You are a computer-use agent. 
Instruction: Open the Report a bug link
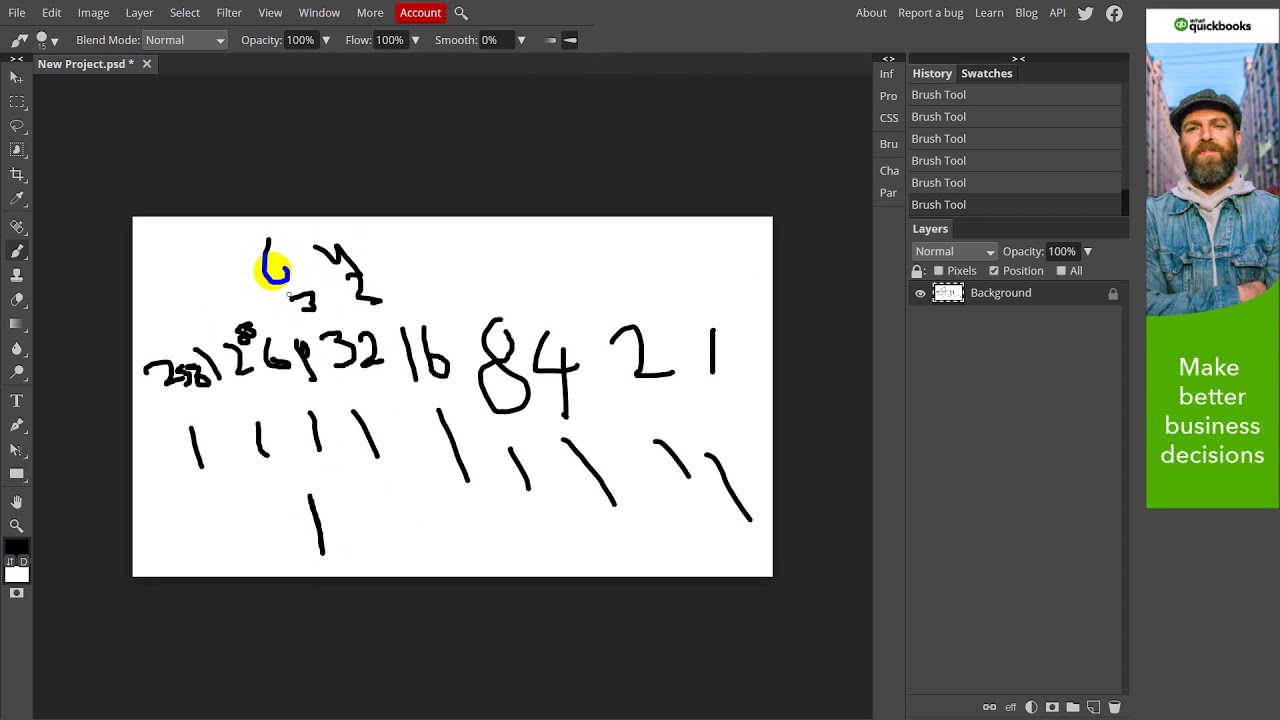pos(930,13)
